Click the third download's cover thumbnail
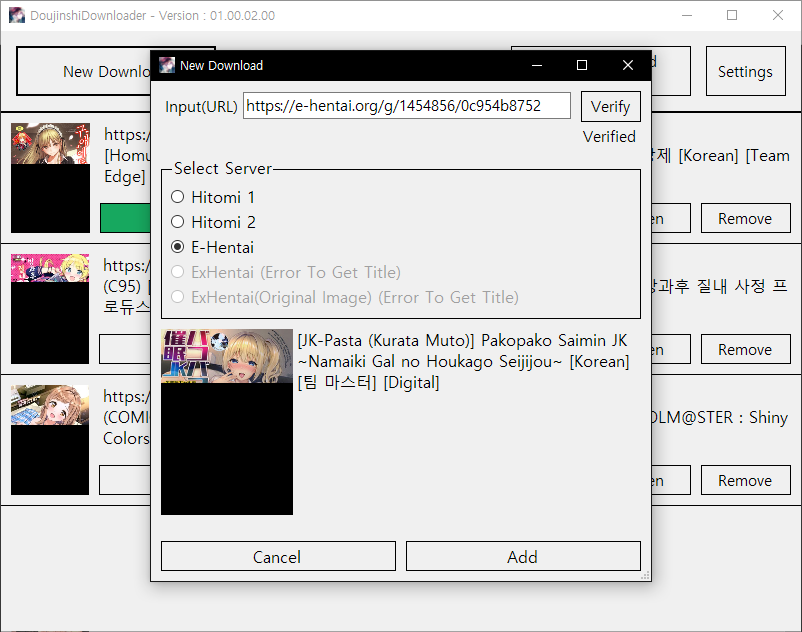 click(50, 440)
